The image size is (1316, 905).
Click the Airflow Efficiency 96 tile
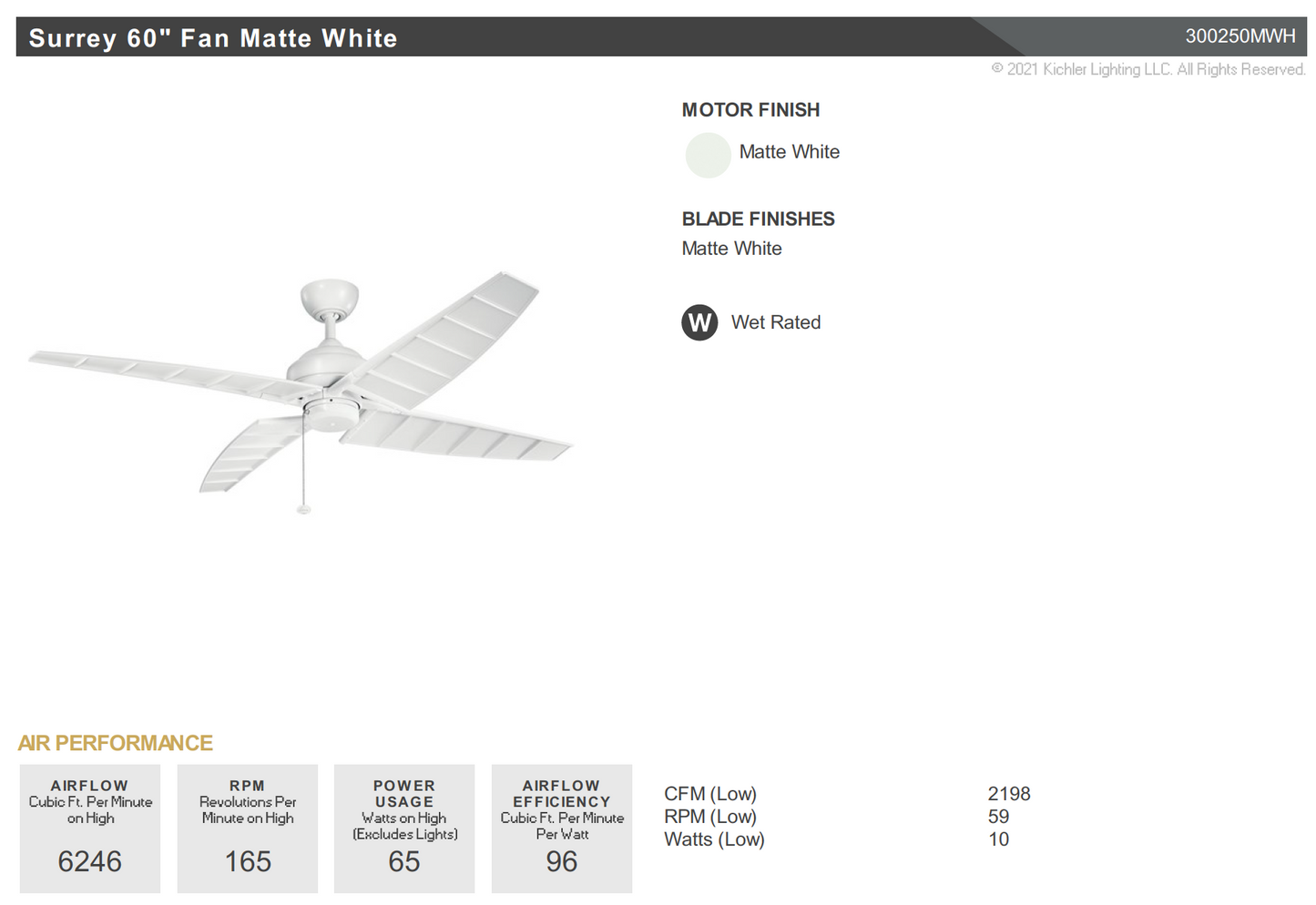click(x=562, y=828)
